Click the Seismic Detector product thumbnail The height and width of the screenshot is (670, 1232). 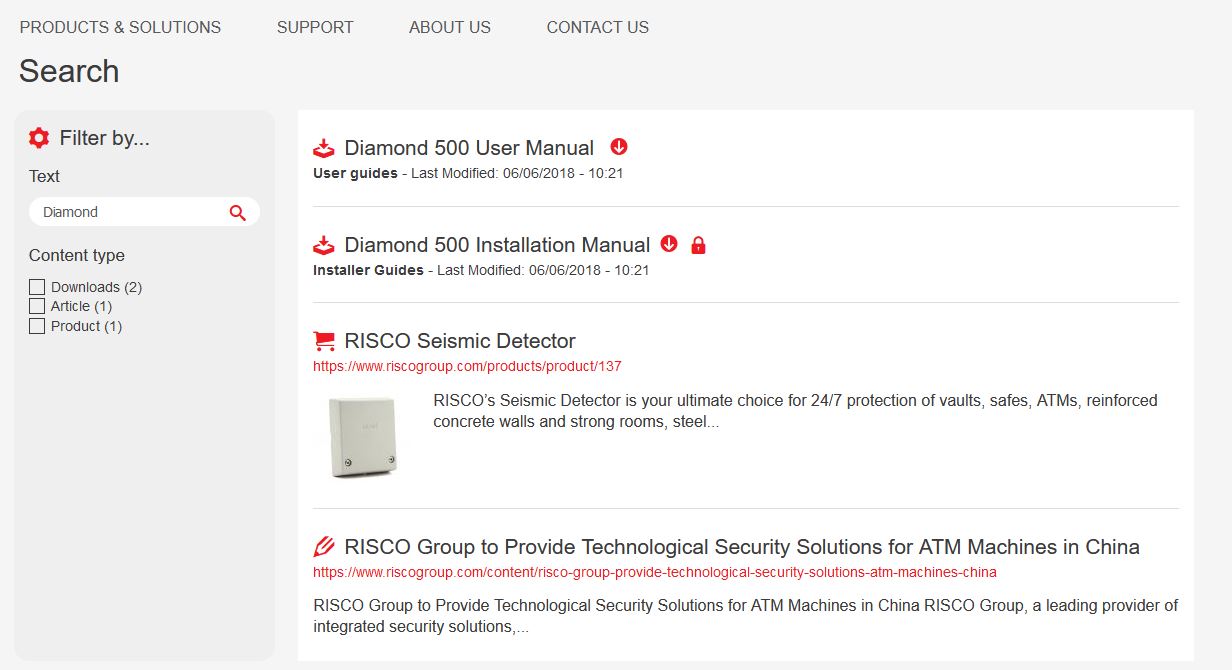pyautogui.click(x=362, y=436)
